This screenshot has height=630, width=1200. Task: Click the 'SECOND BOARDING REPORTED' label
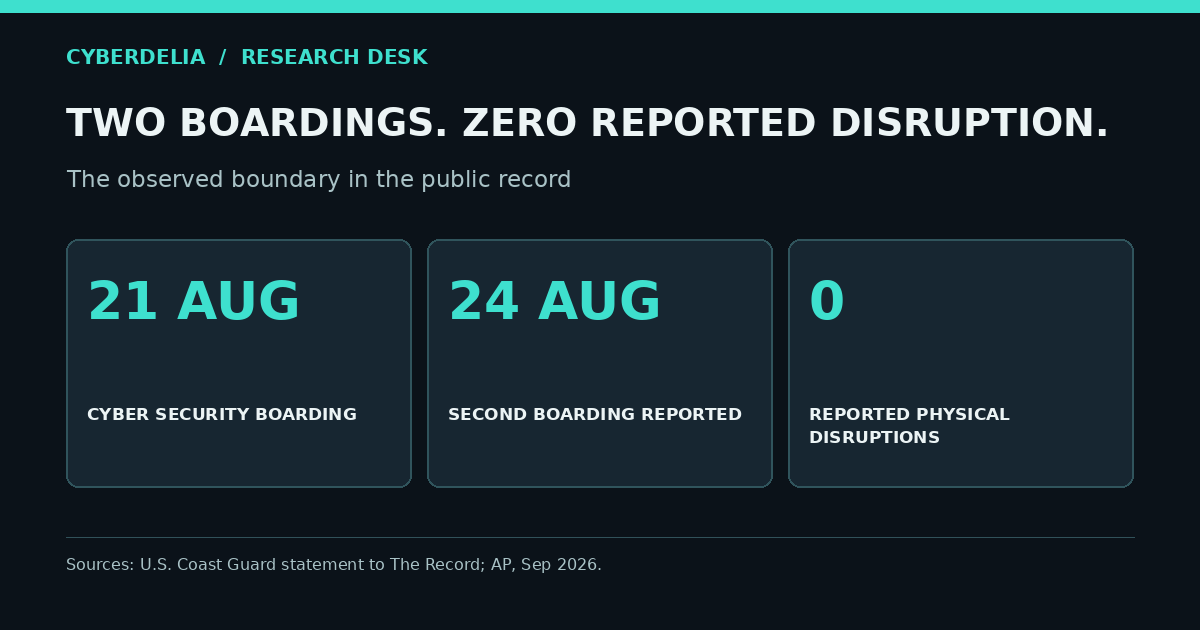pos(595,415)
